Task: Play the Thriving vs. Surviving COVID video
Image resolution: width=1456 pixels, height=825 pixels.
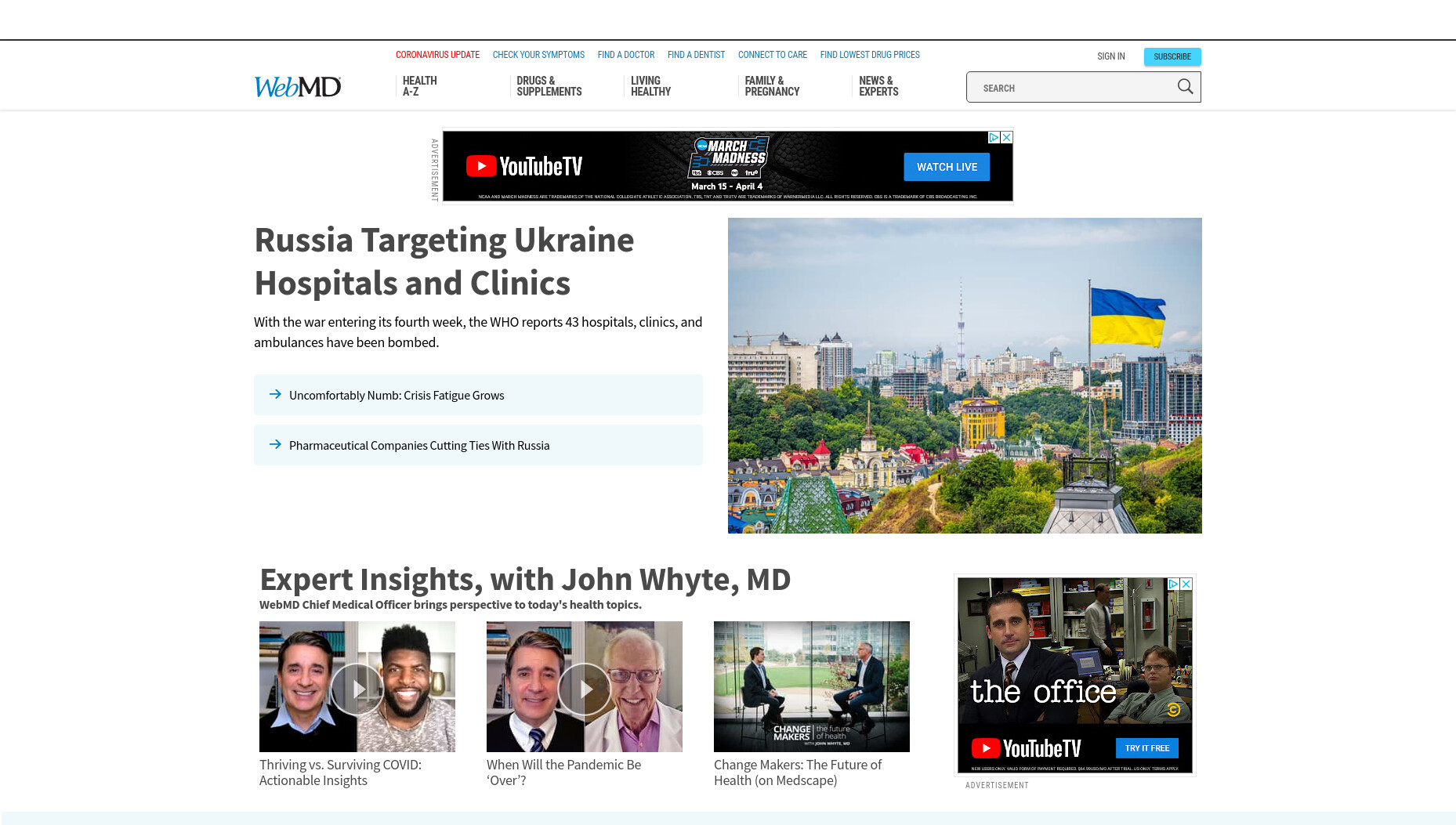Action: click(x=357, y=689)
